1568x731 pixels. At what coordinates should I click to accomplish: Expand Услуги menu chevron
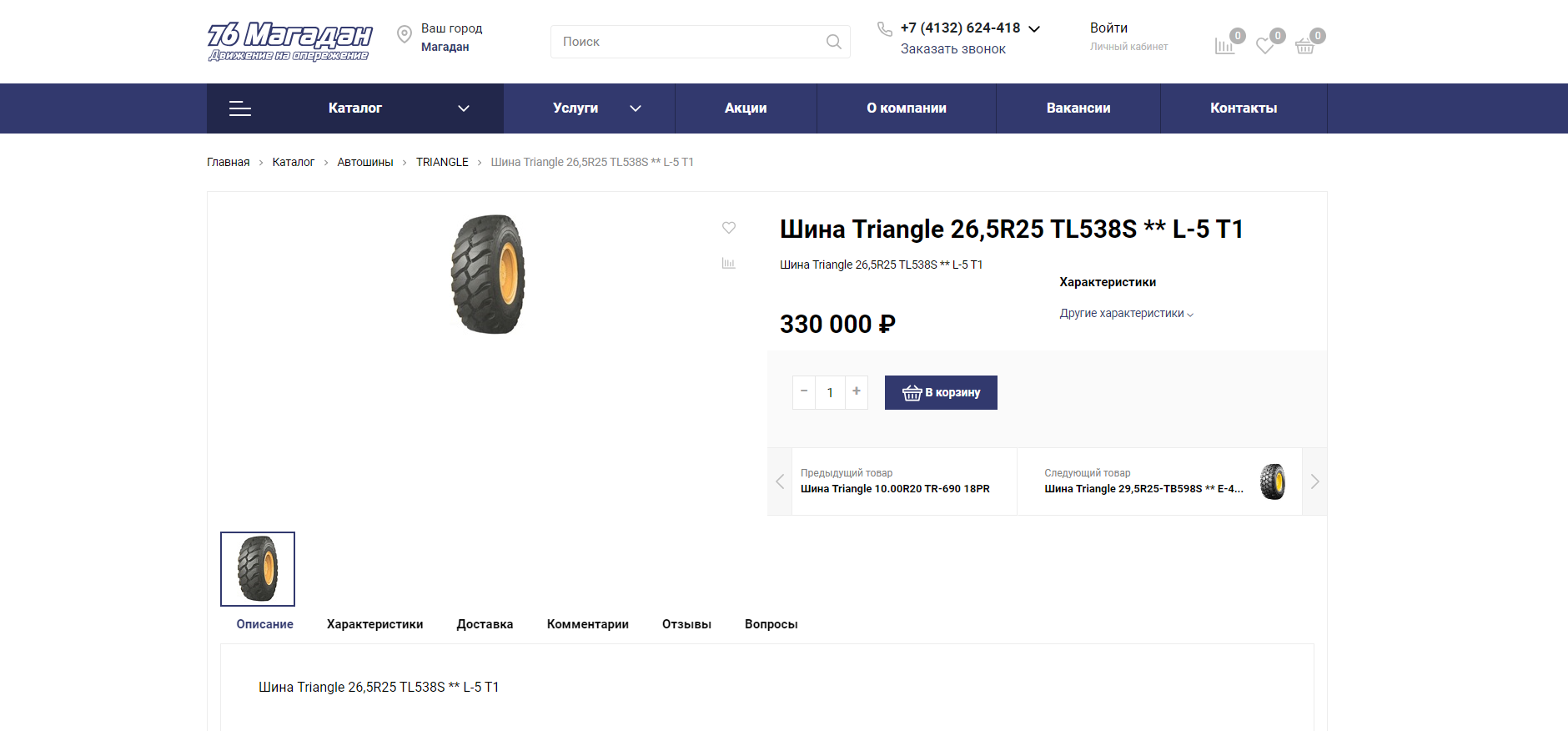click(636, 108)
